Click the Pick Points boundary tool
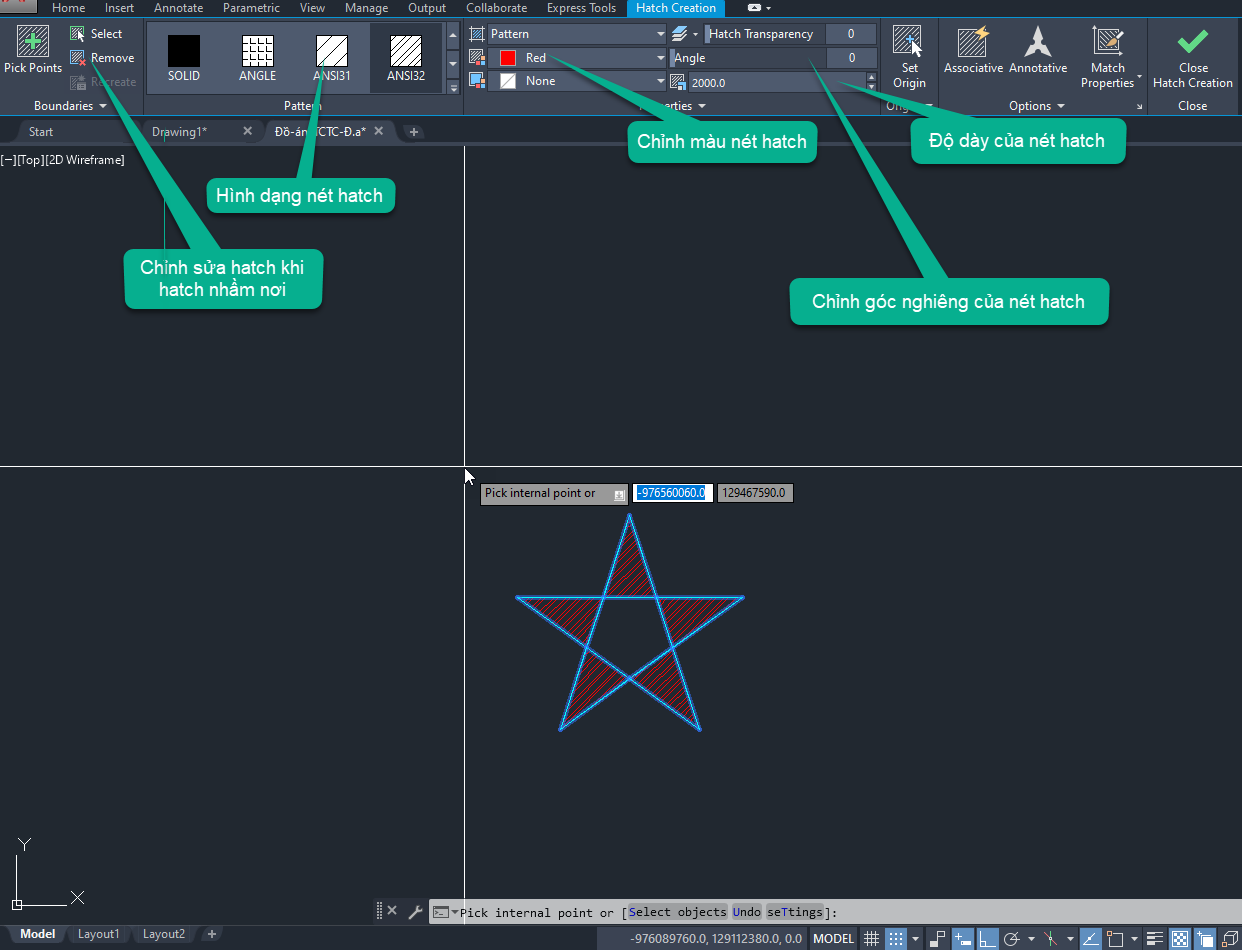This screenshot has width=1242, height=950. coord(33,50)
